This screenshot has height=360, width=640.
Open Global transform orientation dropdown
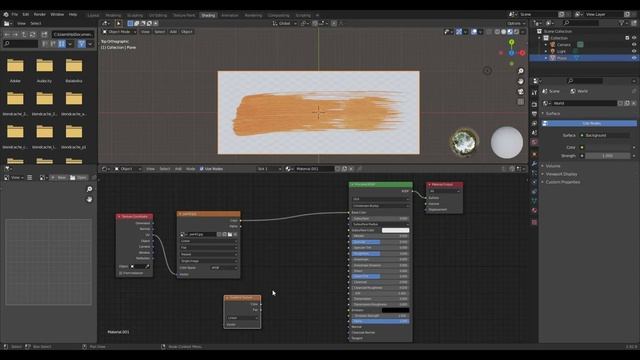point(284,23)
